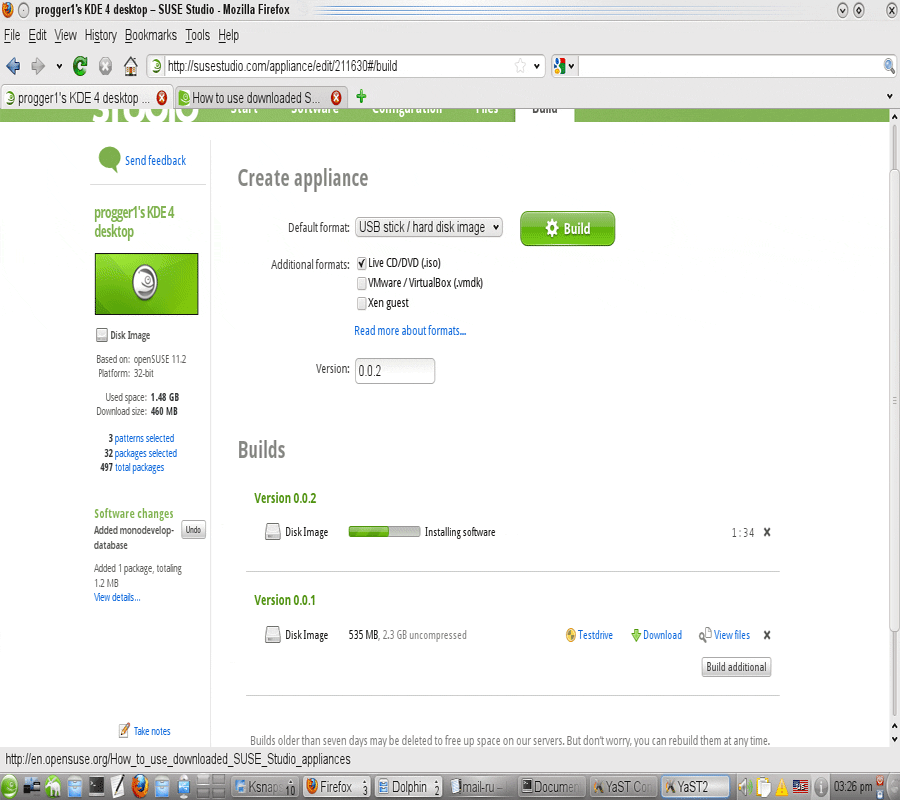Open the Tools menu

click(x=197, y=36)
